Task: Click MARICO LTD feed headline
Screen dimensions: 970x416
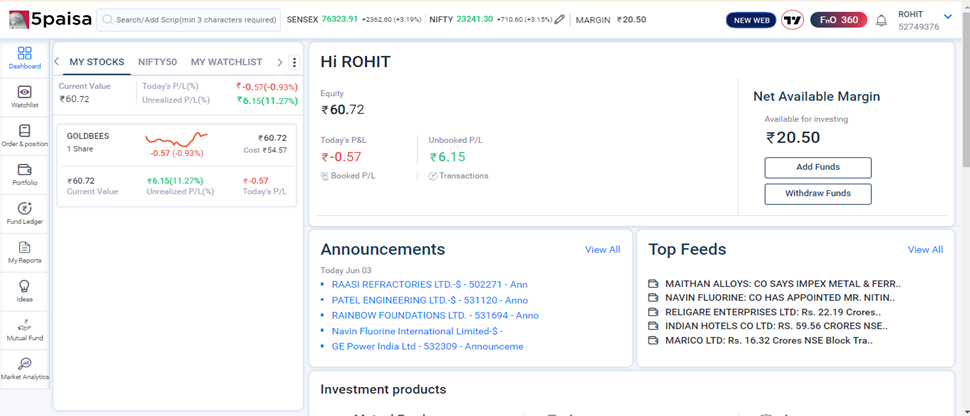Action: coord(769,340)
